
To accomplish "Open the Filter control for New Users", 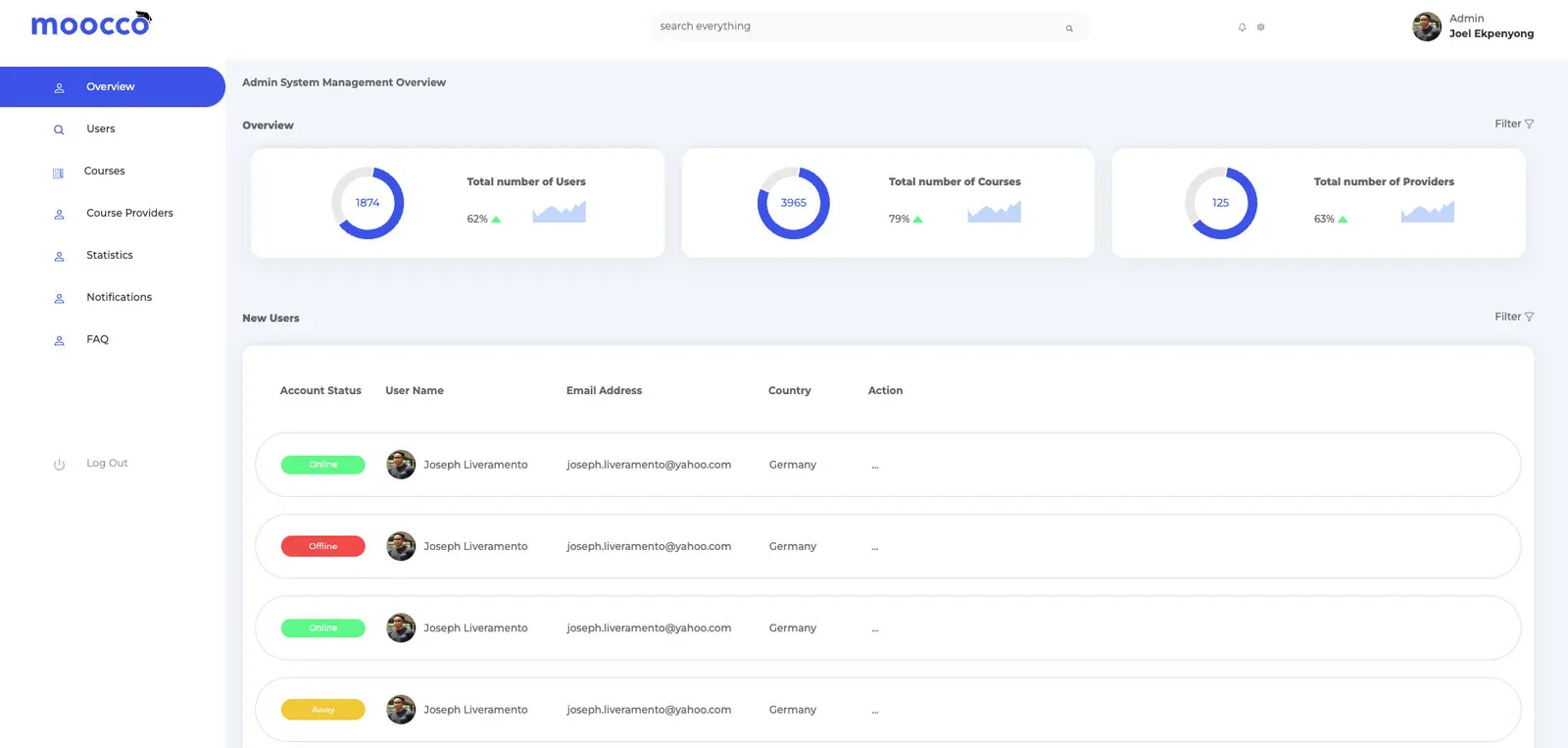I will [1514, 317].
